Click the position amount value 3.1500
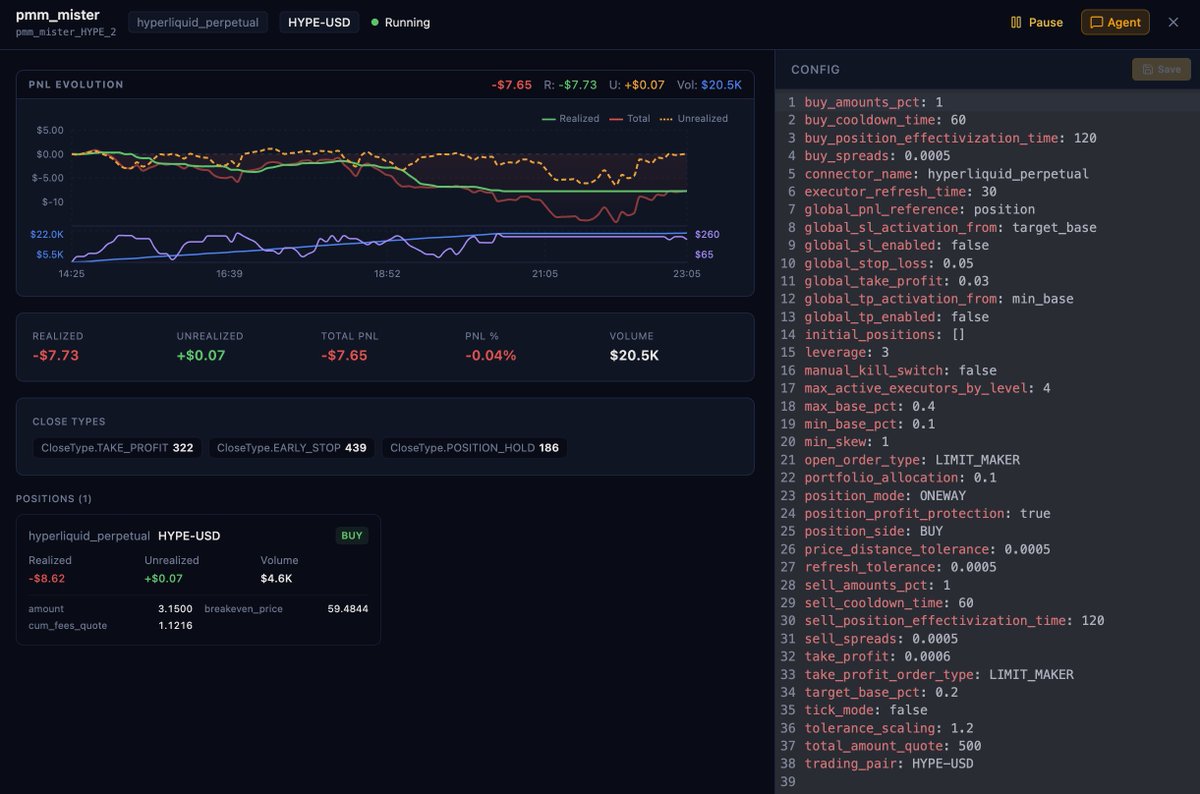 point(175,609)
